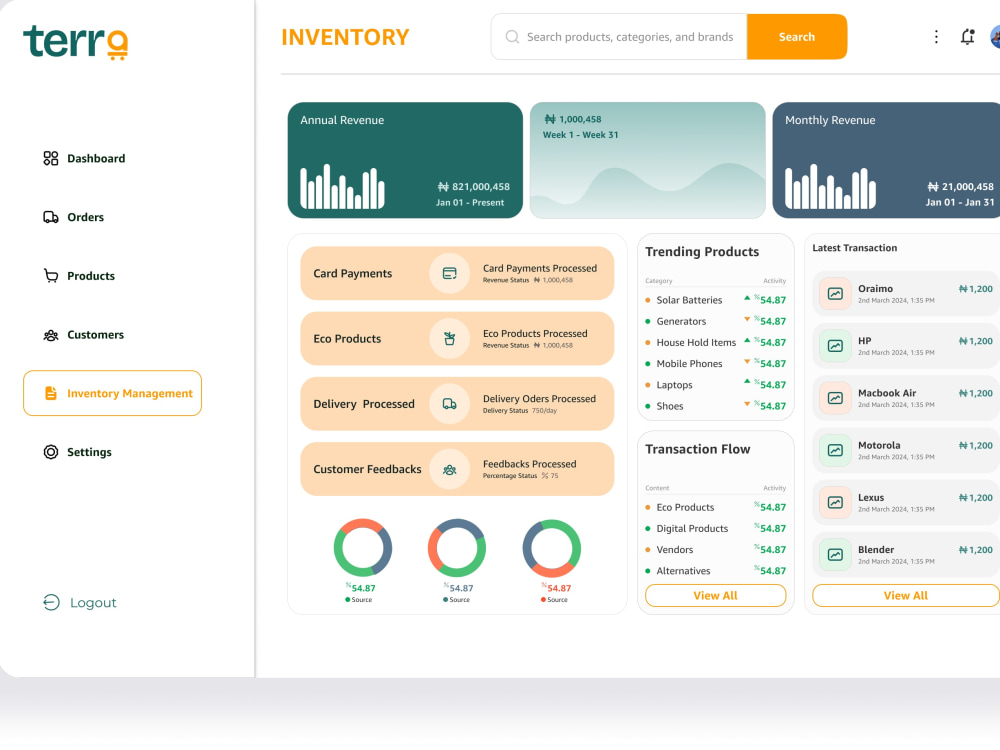Select Generators in Trending Products
Image resolution: width=1000 pixels, height=750 pixels.
point(716,321)
